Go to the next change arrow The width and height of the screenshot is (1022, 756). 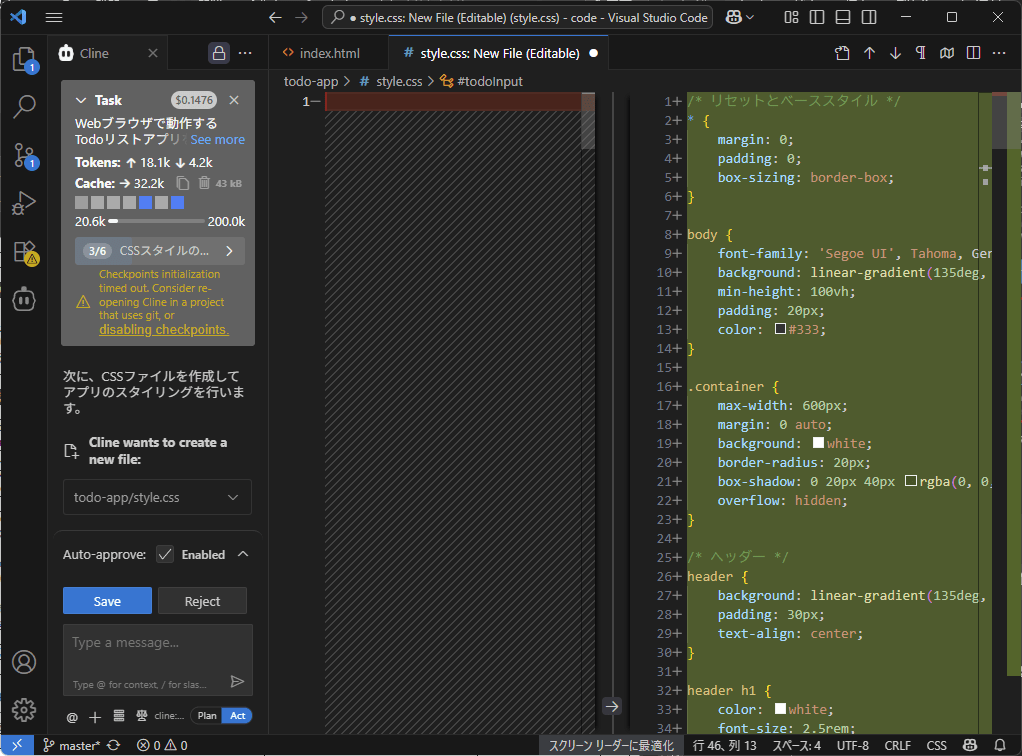point(895,53)
